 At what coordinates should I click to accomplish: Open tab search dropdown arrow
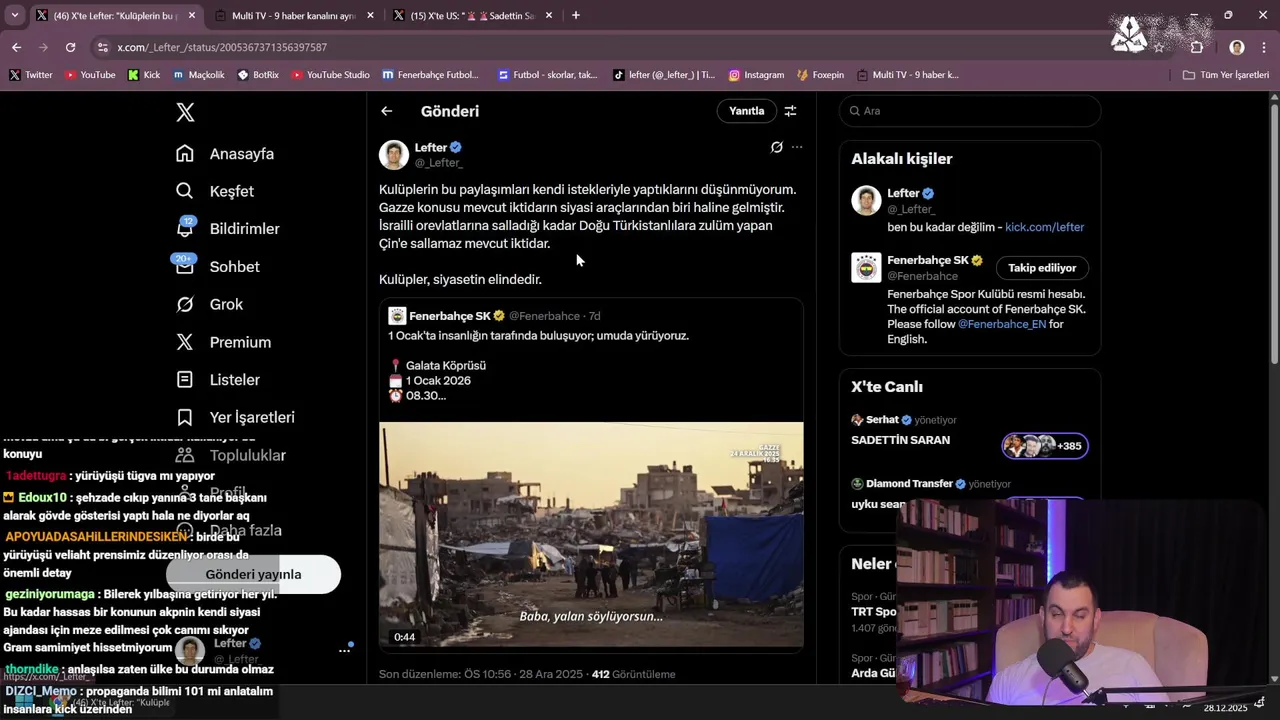[x=14, y=15]
